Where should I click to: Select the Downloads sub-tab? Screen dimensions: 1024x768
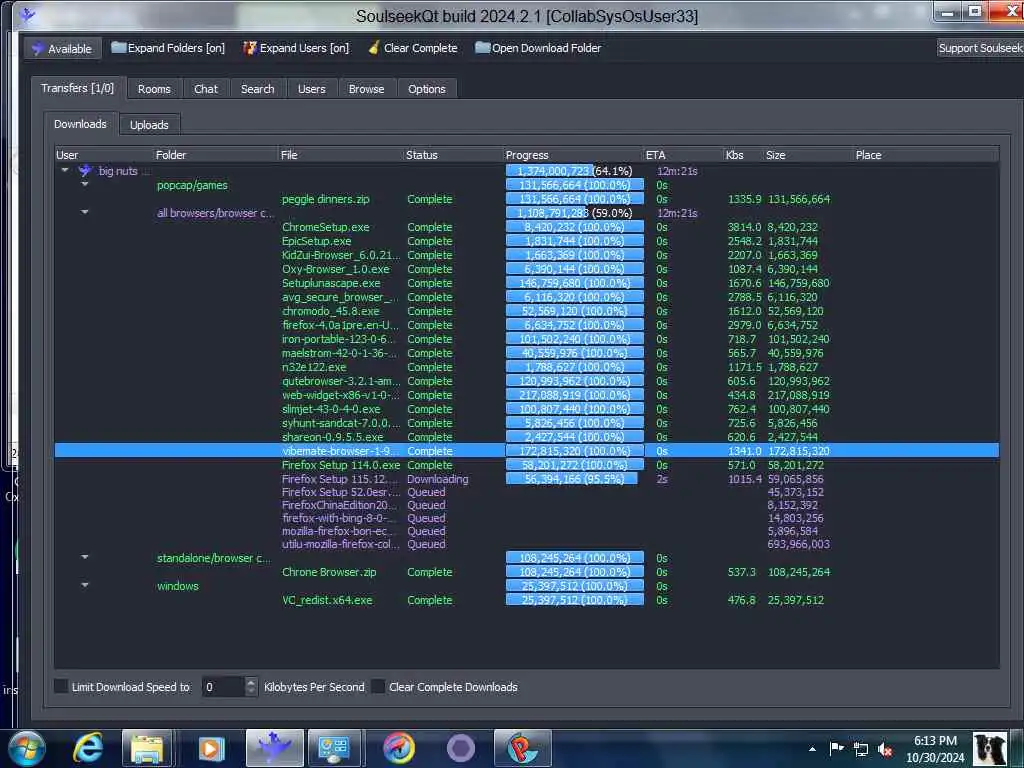pos(80,124)
